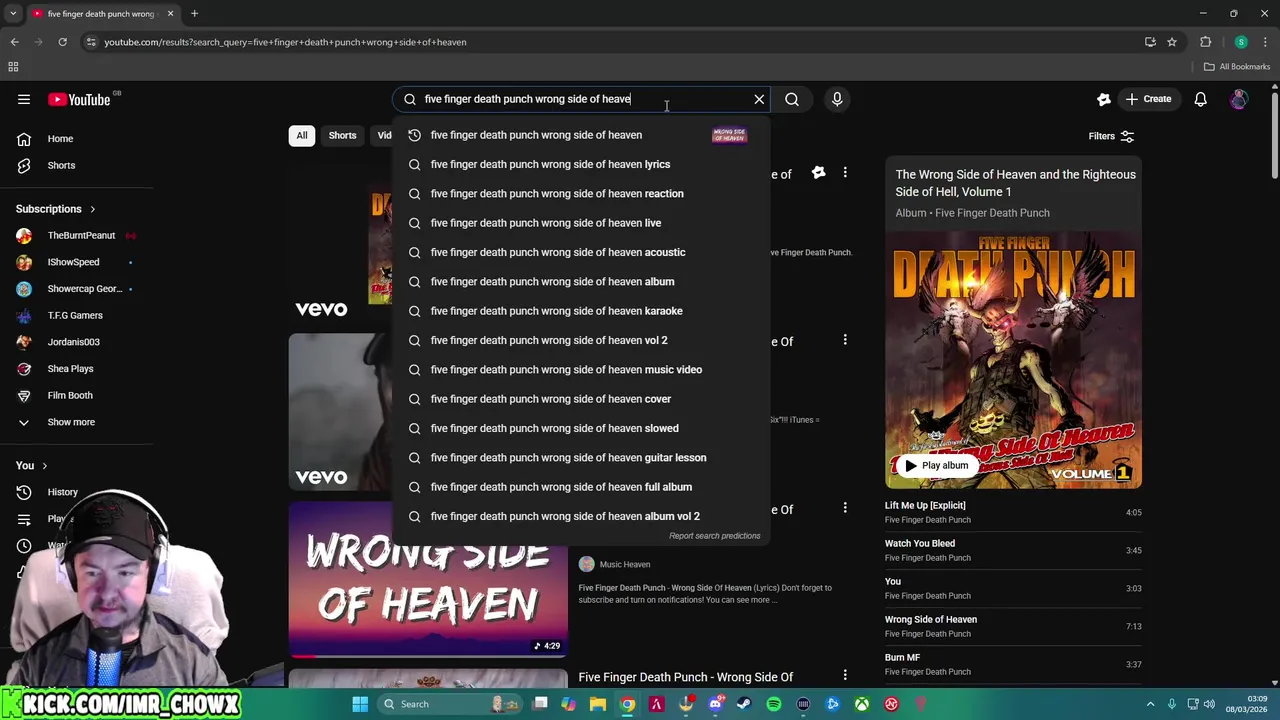Expand Show more subscriptions
The height and width of the screenshot is (720, 1280).
[x=70, y=422]
